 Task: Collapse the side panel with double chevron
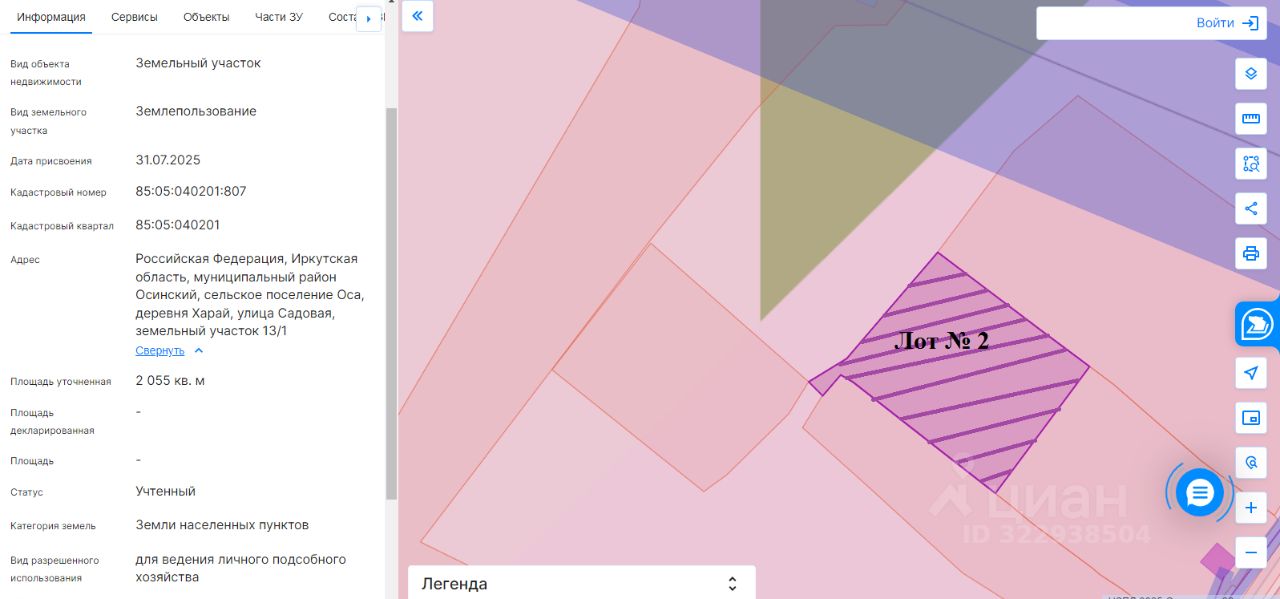pyautogui.click(x=417, y=16)
